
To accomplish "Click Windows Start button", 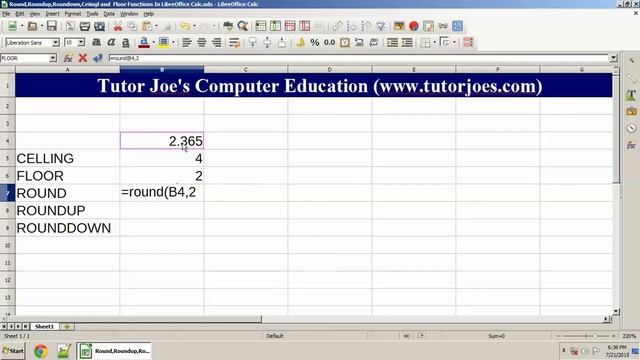I will pyautogui.click(x=13, y=351).
